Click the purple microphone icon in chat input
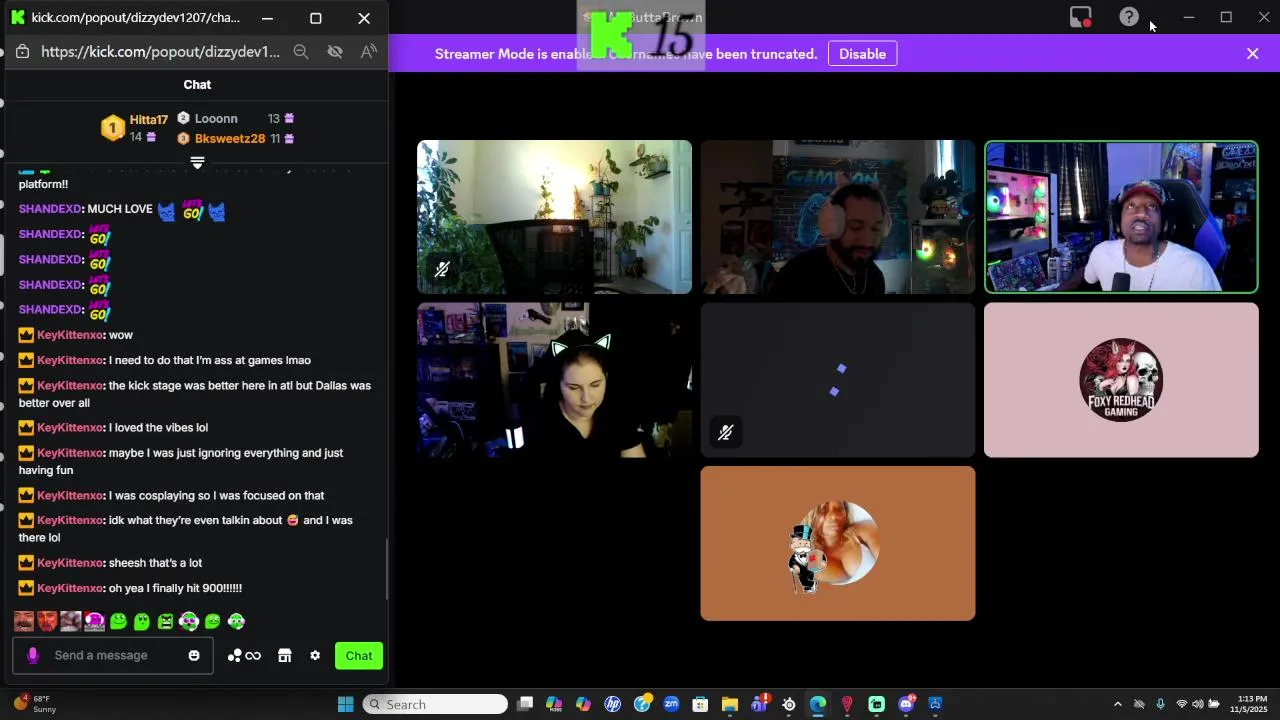Screen dimensions: 1280x720 tap(33, 656)
